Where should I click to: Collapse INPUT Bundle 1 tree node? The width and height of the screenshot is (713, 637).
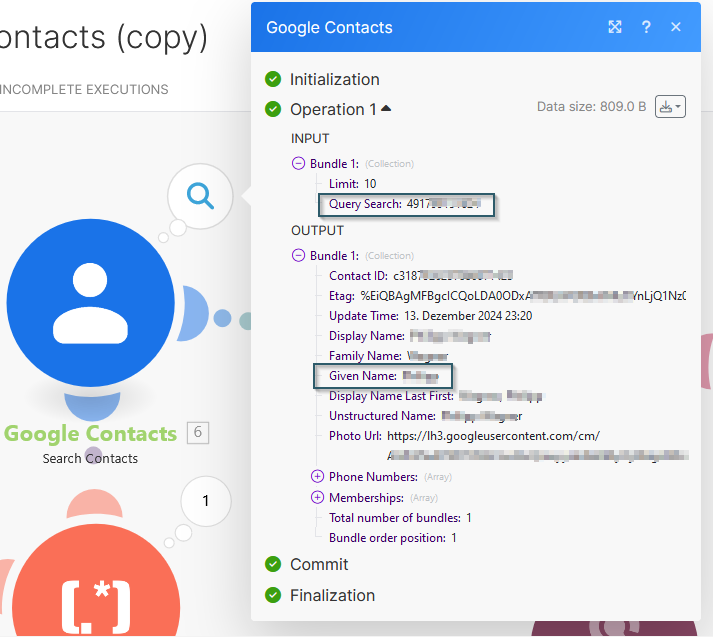point(298,163)
